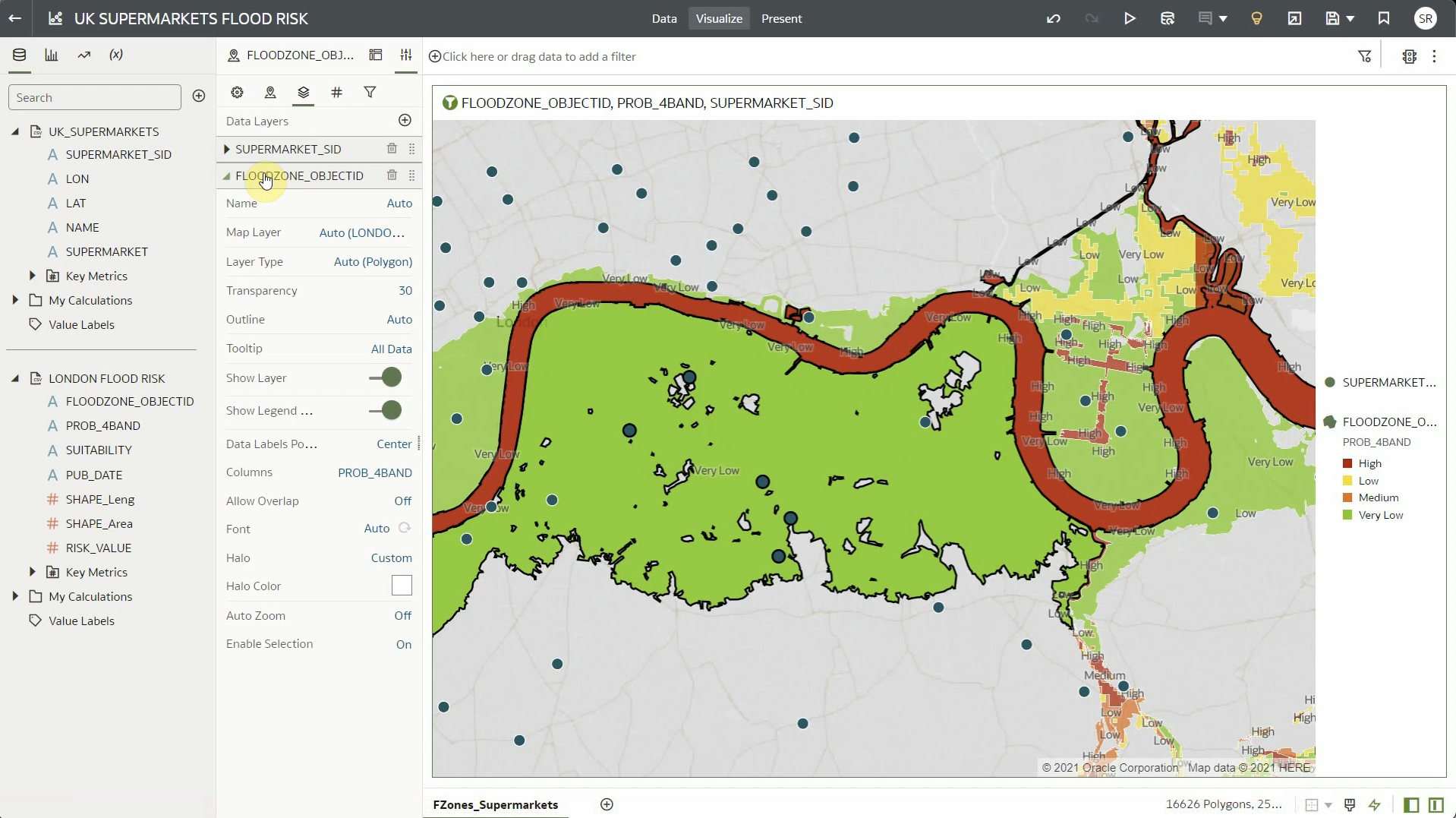Open the Data tab

pos(663,18)
